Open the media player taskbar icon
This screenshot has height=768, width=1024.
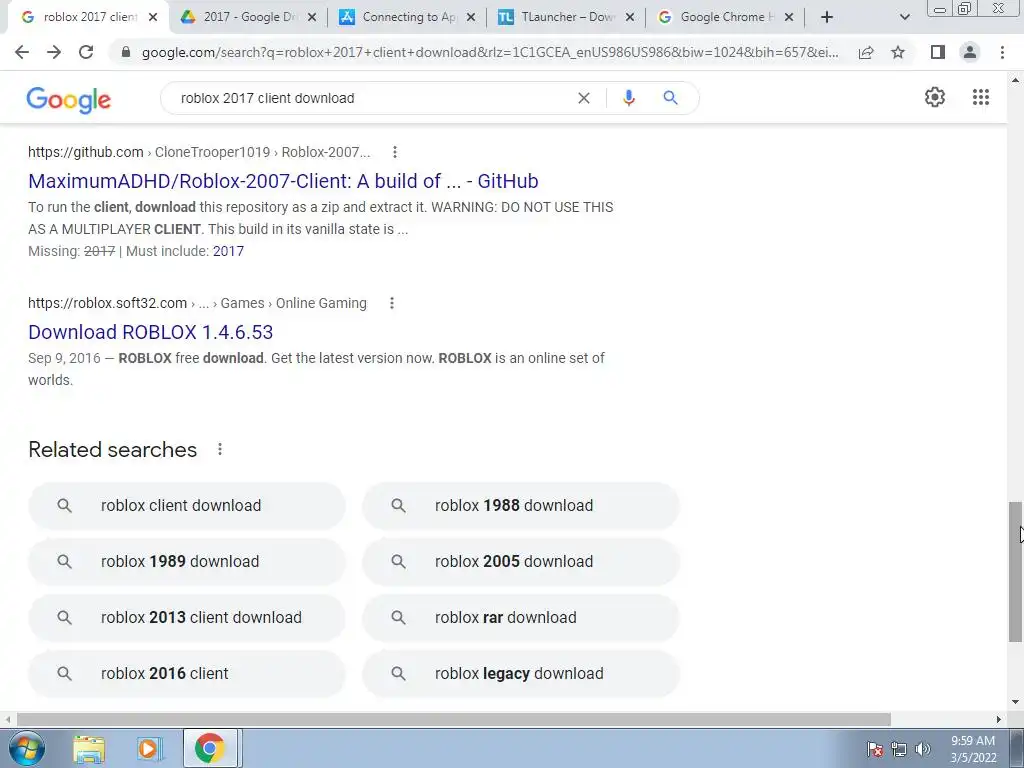coord(148,748)
